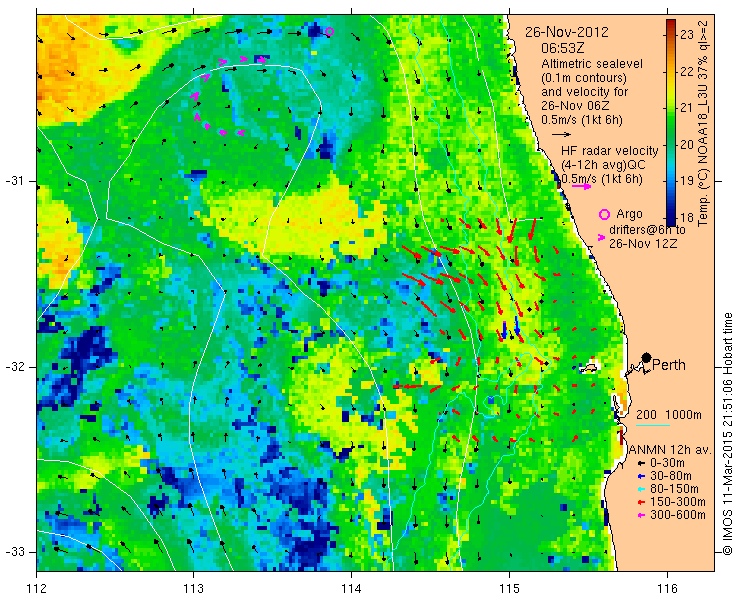Click the Temp. NOAA18_L3U color bar title
The width and height of the screenshot is (740, 600).
[x=703, y=123]
